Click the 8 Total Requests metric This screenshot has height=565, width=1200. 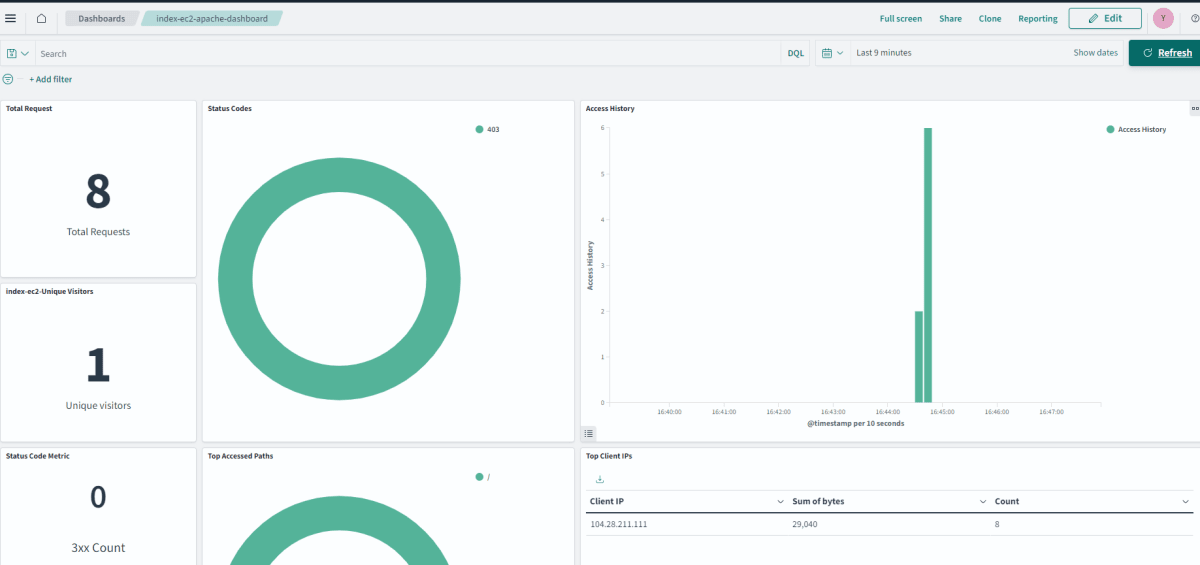pos(98,192)
